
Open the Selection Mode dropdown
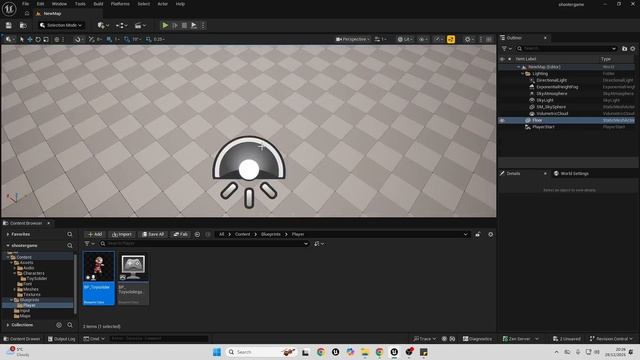61,25
